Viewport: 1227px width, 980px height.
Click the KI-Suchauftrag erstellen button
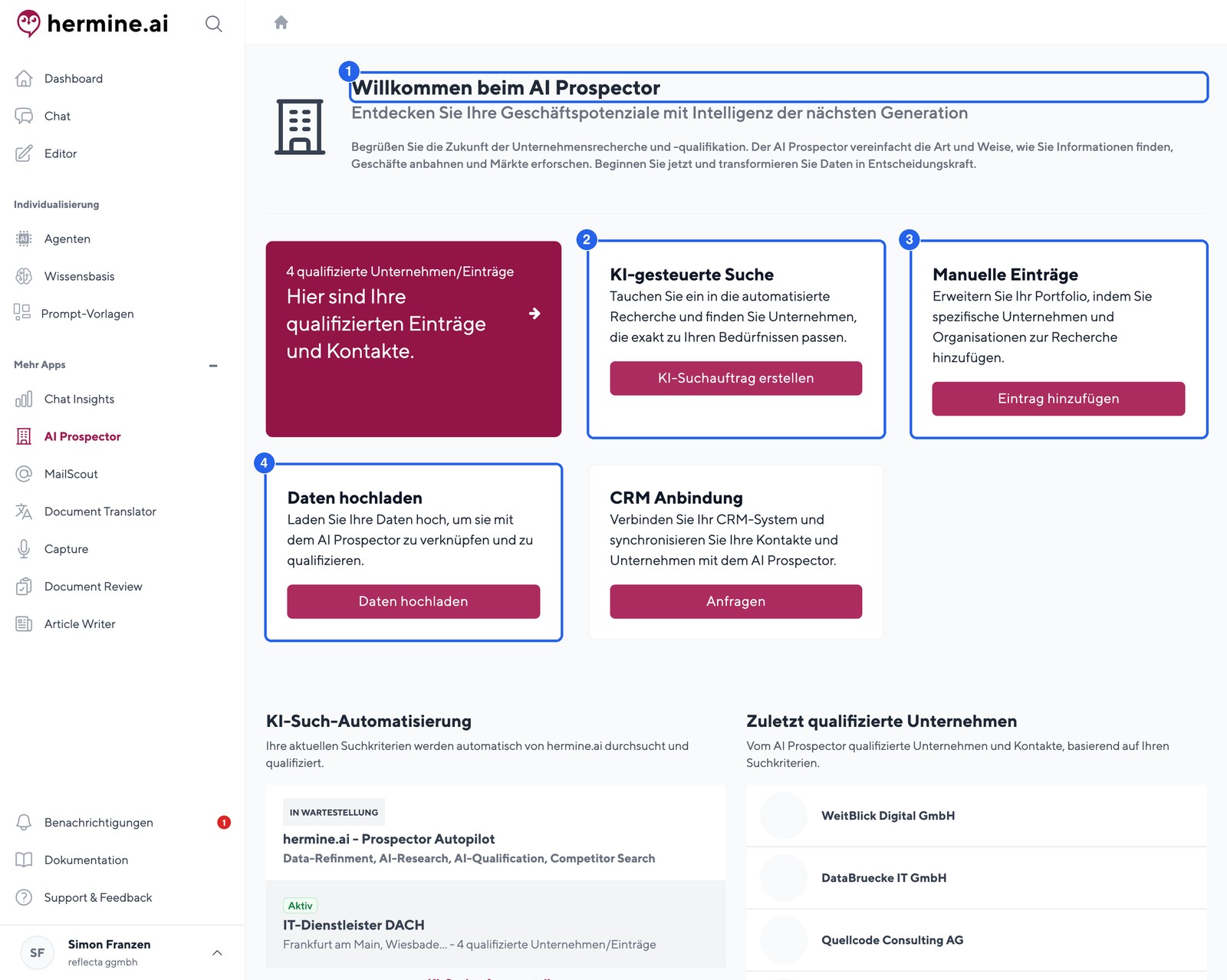click(735, 378)
